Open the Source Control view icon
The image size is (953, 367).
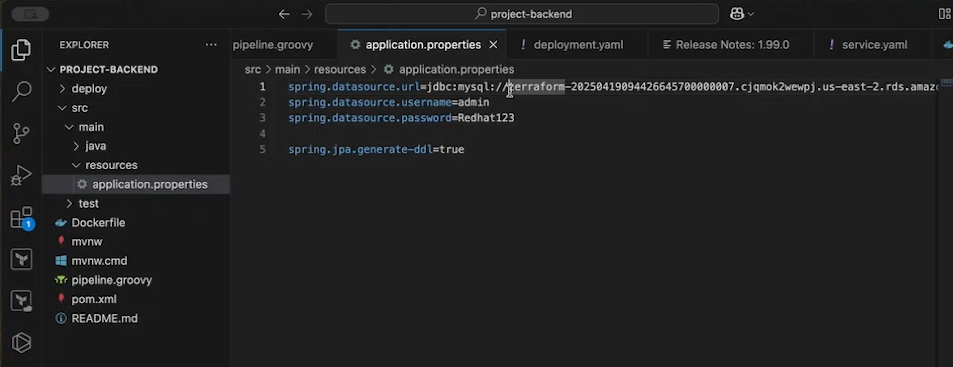[x=21, y=133]
